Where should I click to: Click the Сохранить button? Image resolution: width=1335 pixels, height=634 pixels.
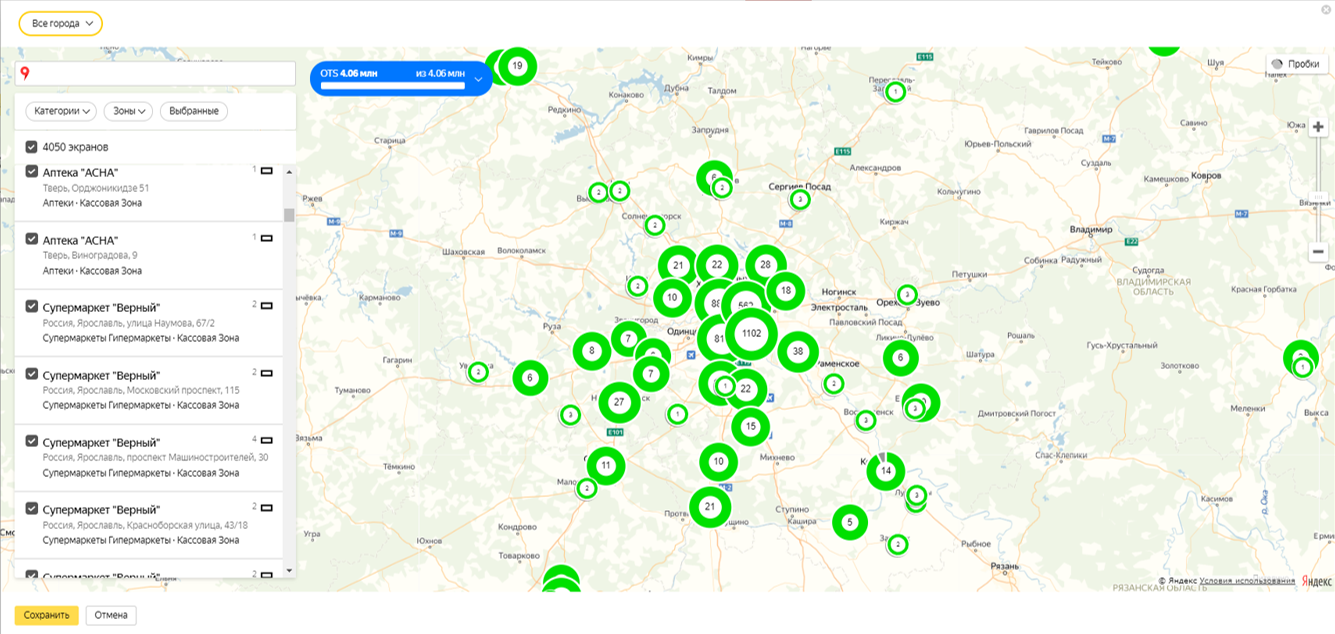coord(46,615)
